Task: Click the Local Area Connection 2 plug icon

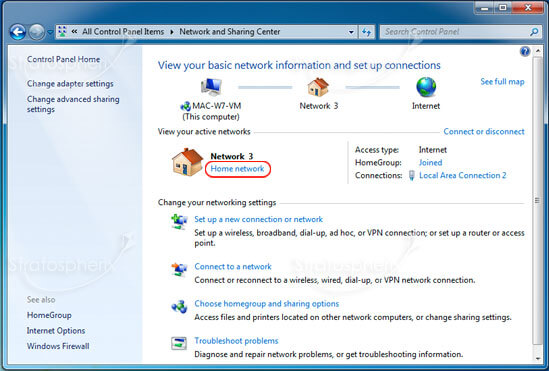Action: click(412, 175)
